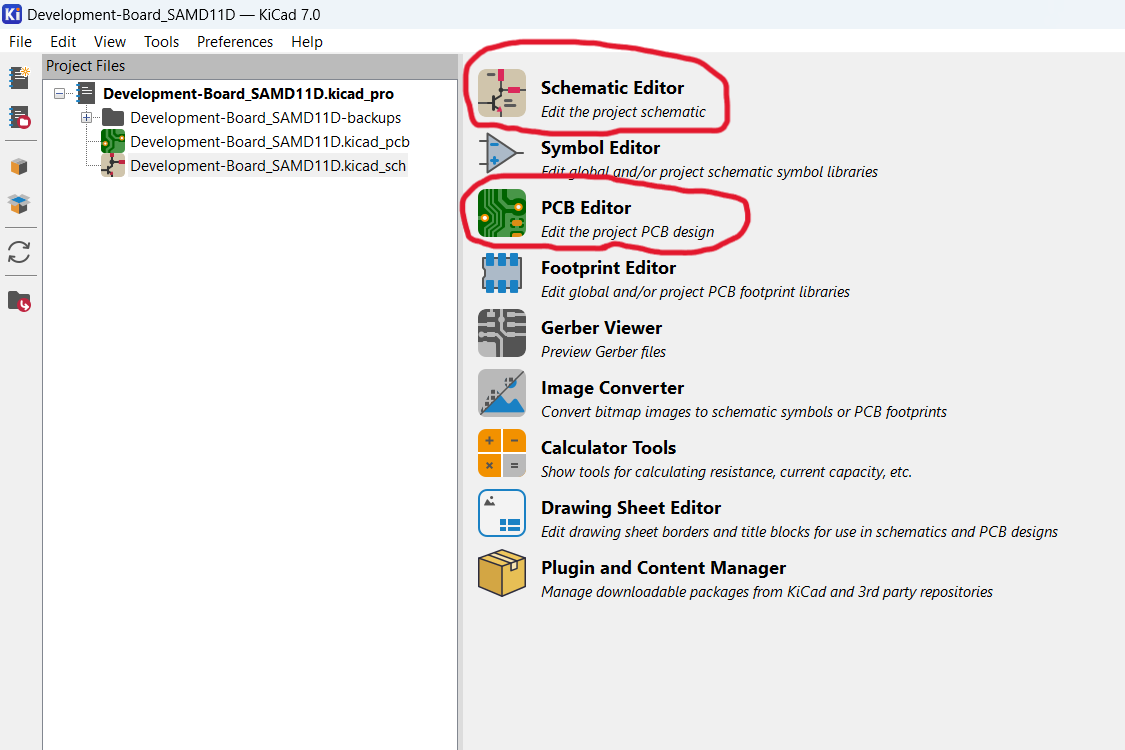Click the Schematic Editor launcher label
Image resolution: width=1125 pixels, height=750 pixels.
(x=612, y=88)
